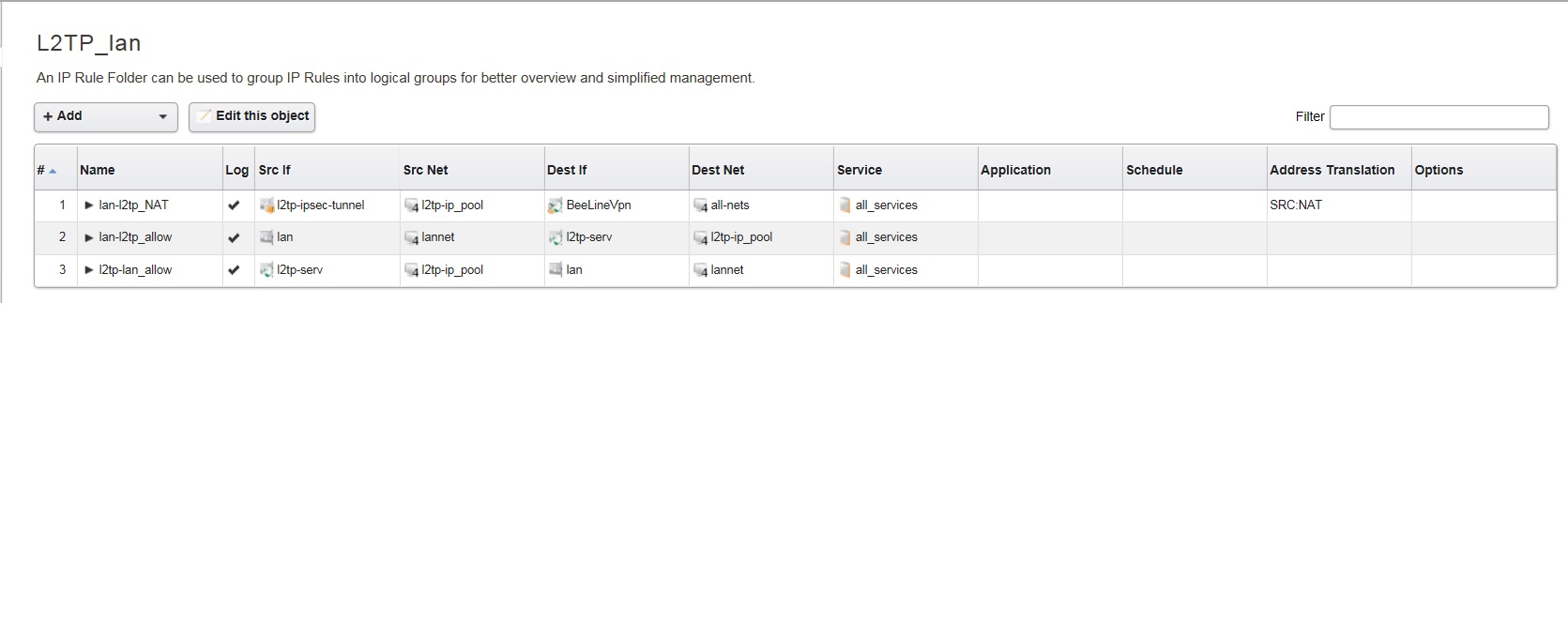Click the lannet icon in rule 3

click(700, 270)
